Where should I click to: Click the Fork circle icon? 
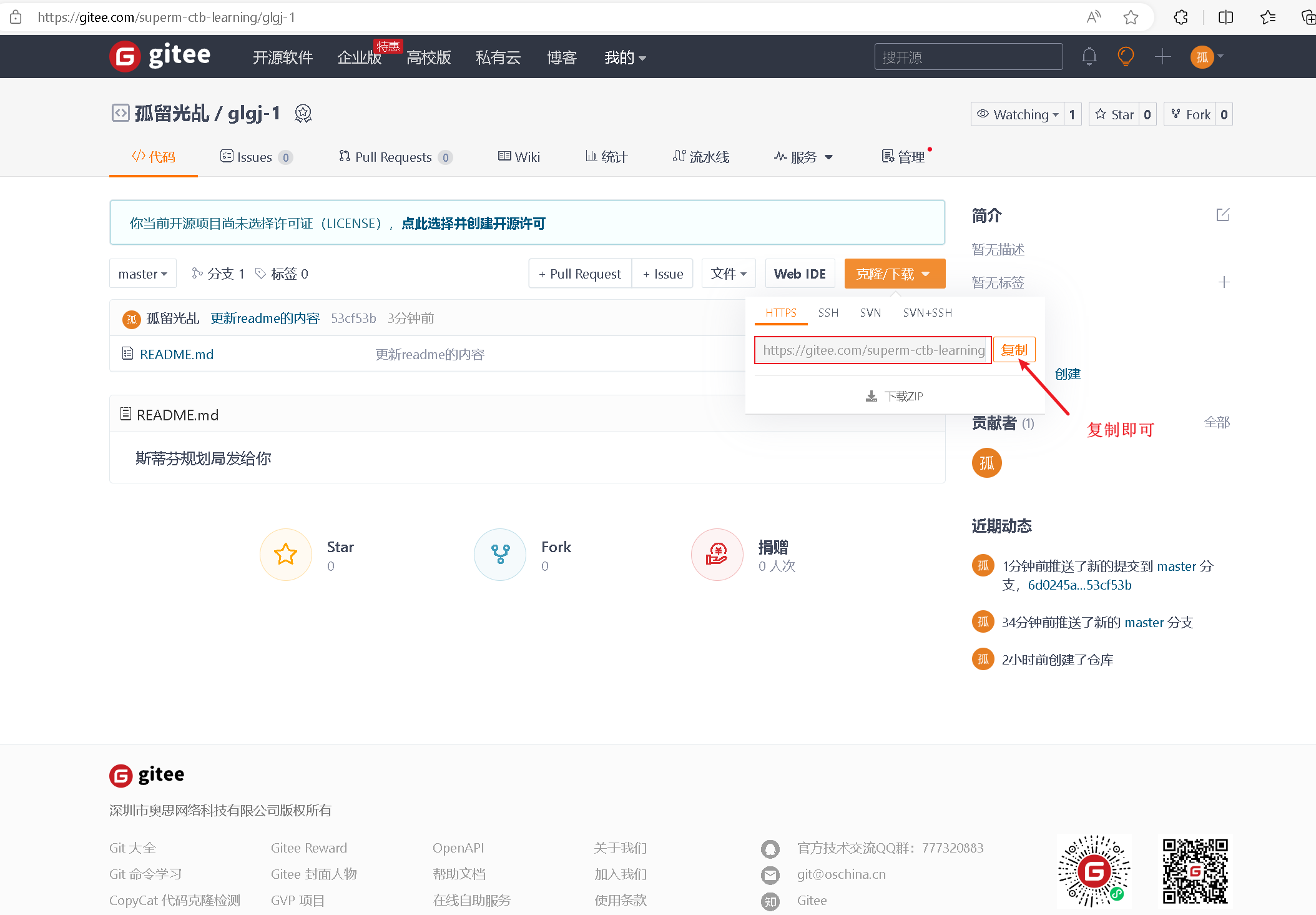[500, 555]
